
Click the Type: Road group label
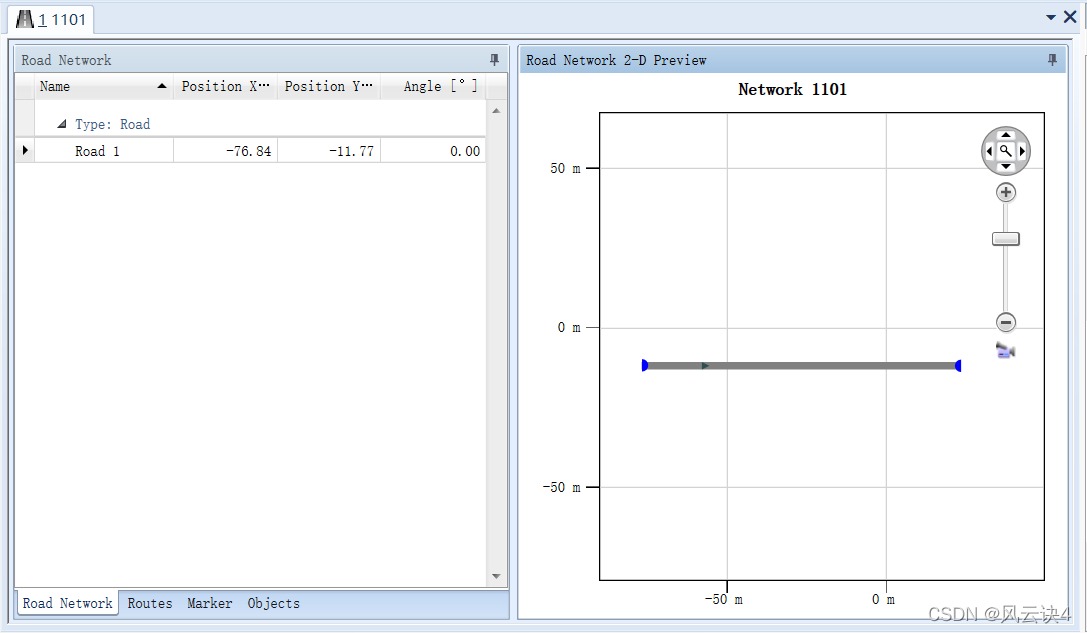click(112, 124)
